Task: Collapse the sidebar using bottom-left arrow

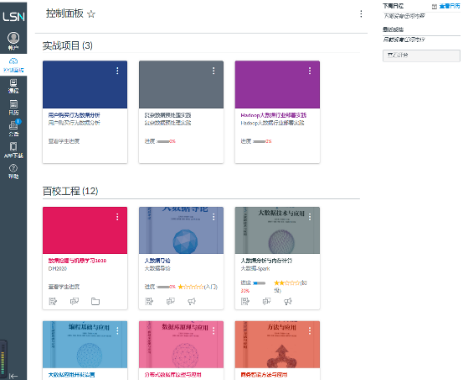Action: pos(13,376)
